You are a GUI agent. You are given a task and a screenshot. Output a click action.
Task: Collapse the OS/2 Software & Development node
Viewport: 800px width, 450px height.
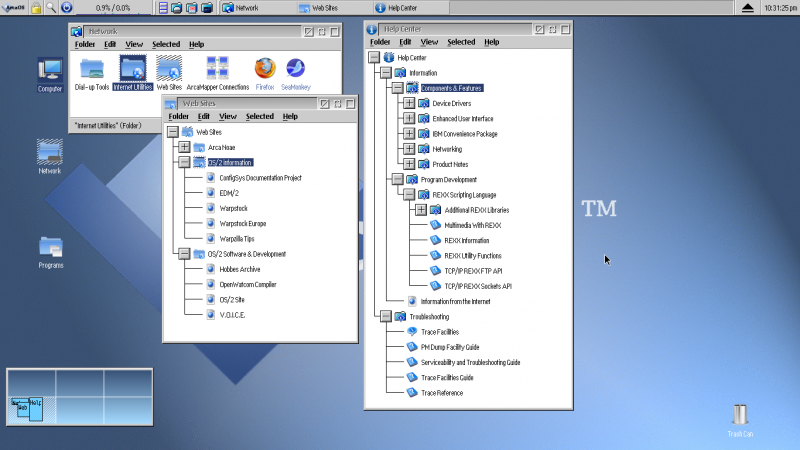[x=184, y=254]
